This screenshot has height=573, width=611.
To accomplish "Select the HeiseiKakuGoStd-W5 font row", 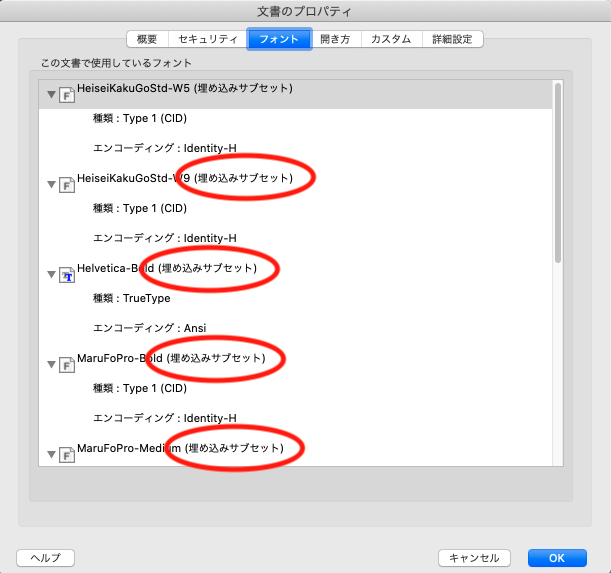I will 295,94.
